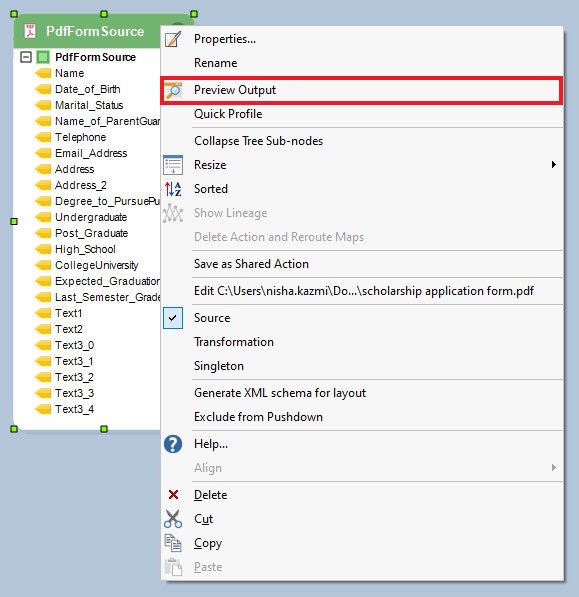Click the Properties pencil icon
This screenshot has width=579, height=597.
click(173, 39)
